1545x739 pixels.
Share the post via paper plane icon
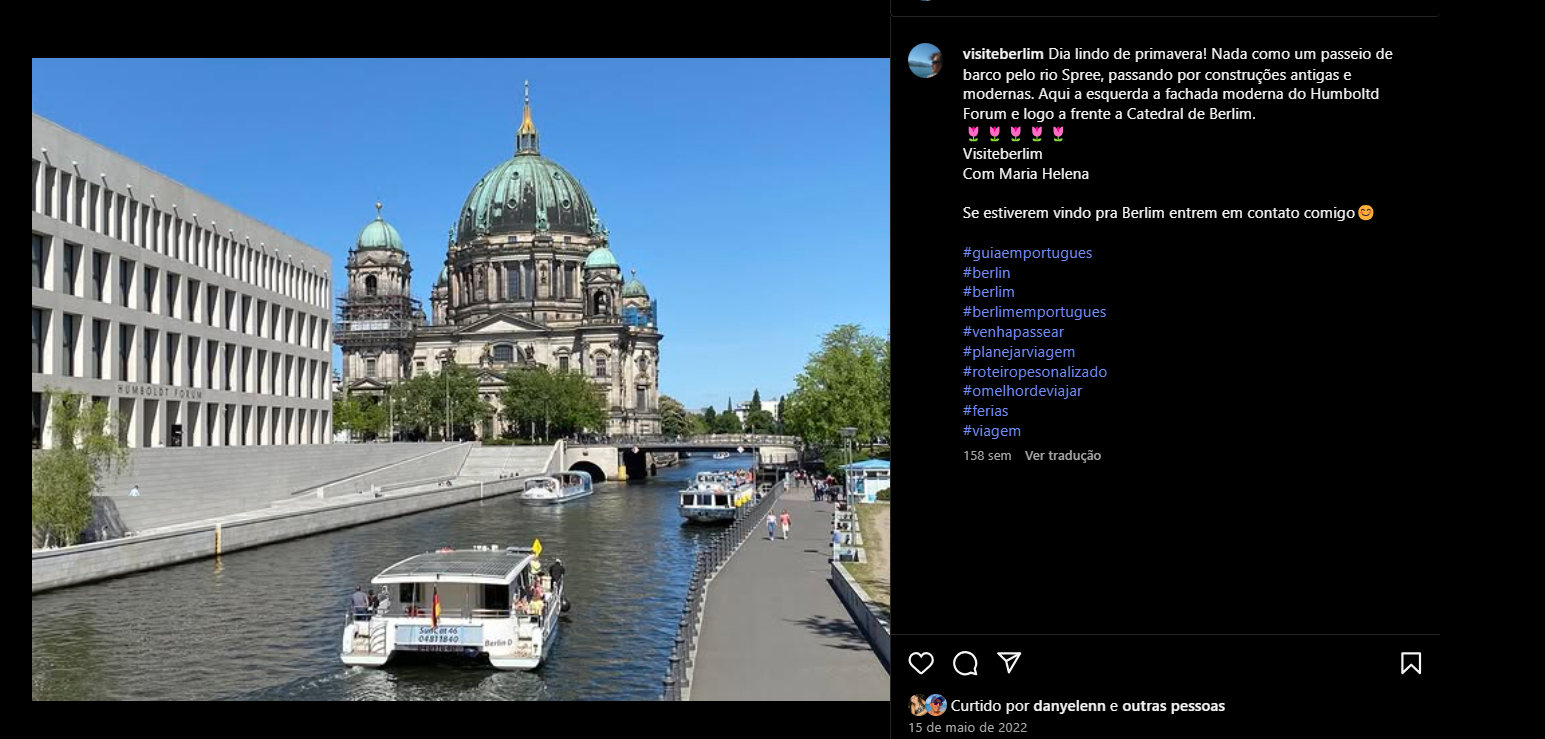(1009, 663)
